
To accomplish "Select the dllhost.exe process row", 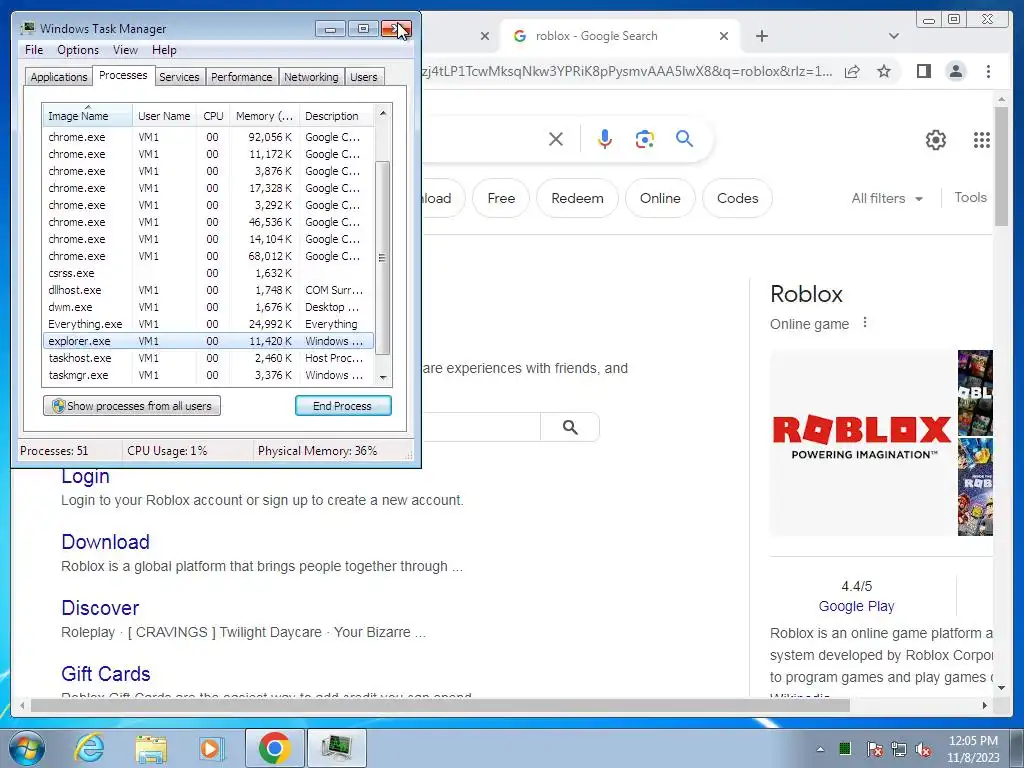I will pyautogui.click(x=208, y=290).
